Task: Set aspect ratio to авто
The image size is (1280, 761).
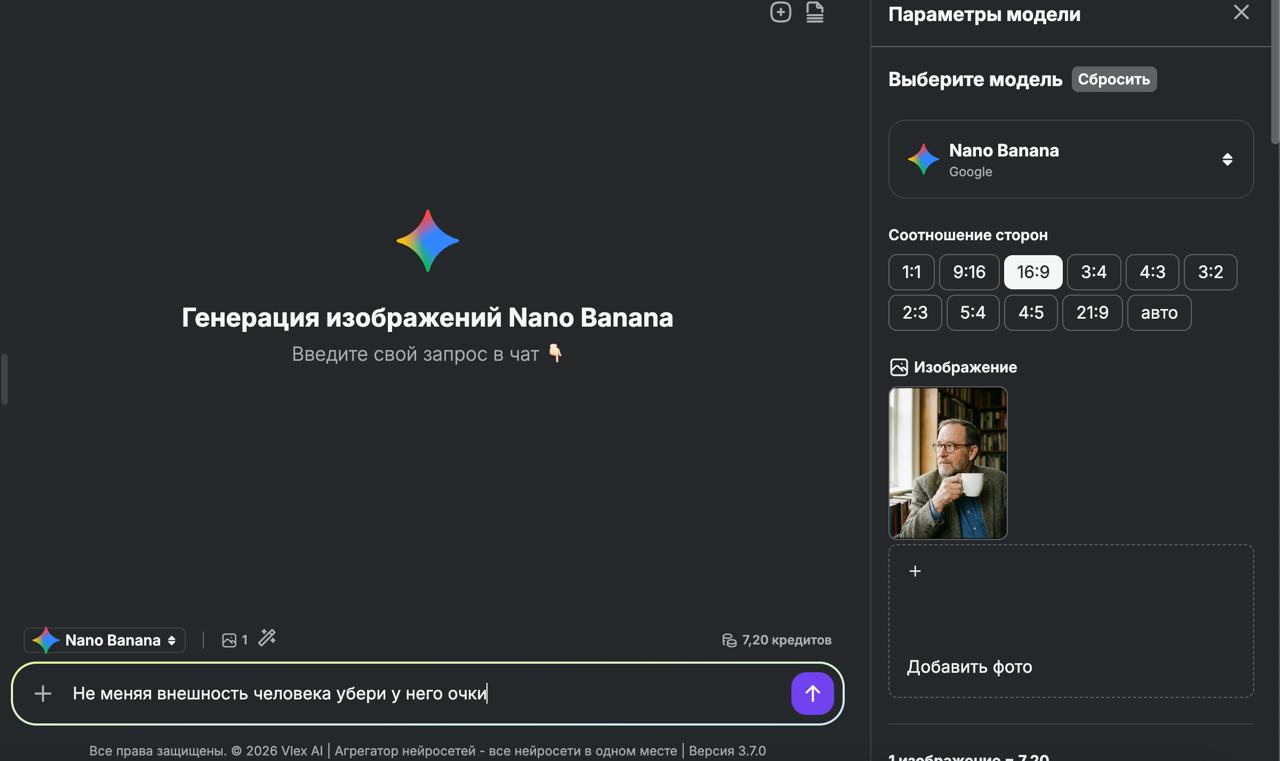Action: click(1159, 313)
